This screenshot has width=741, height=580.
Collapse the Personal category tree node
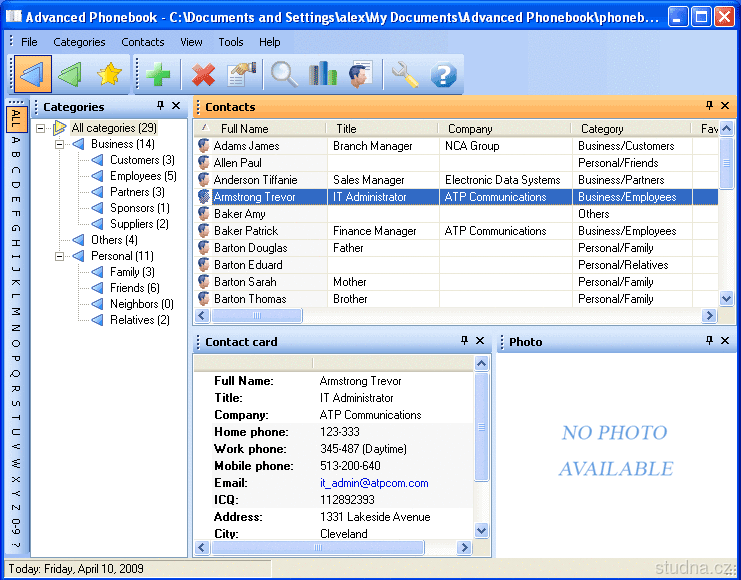(60, 256)
